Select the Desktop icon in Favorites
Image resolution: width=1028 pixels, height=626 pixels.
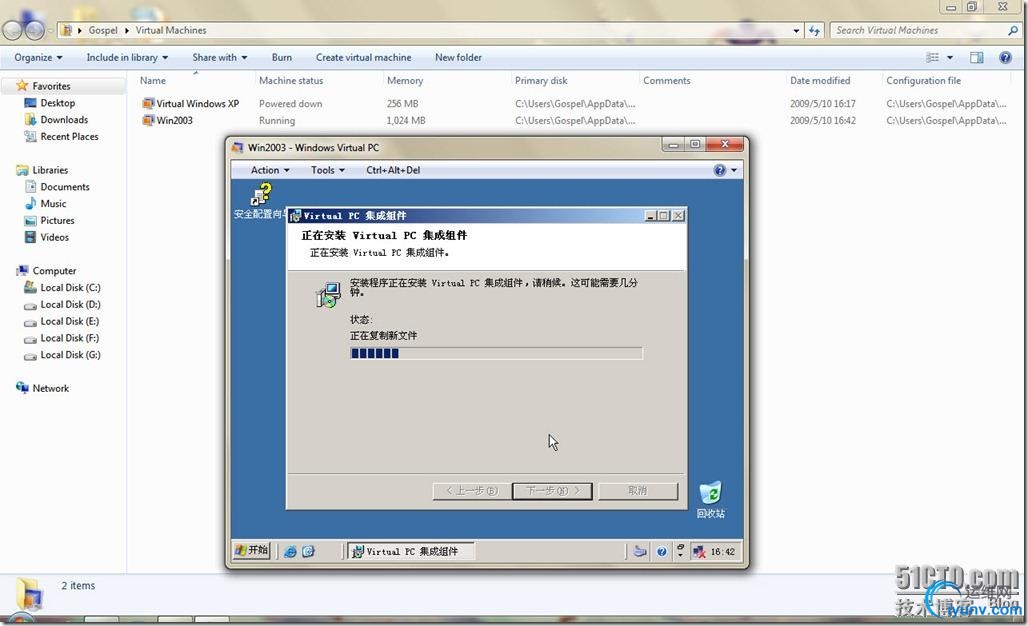[30, 103]
